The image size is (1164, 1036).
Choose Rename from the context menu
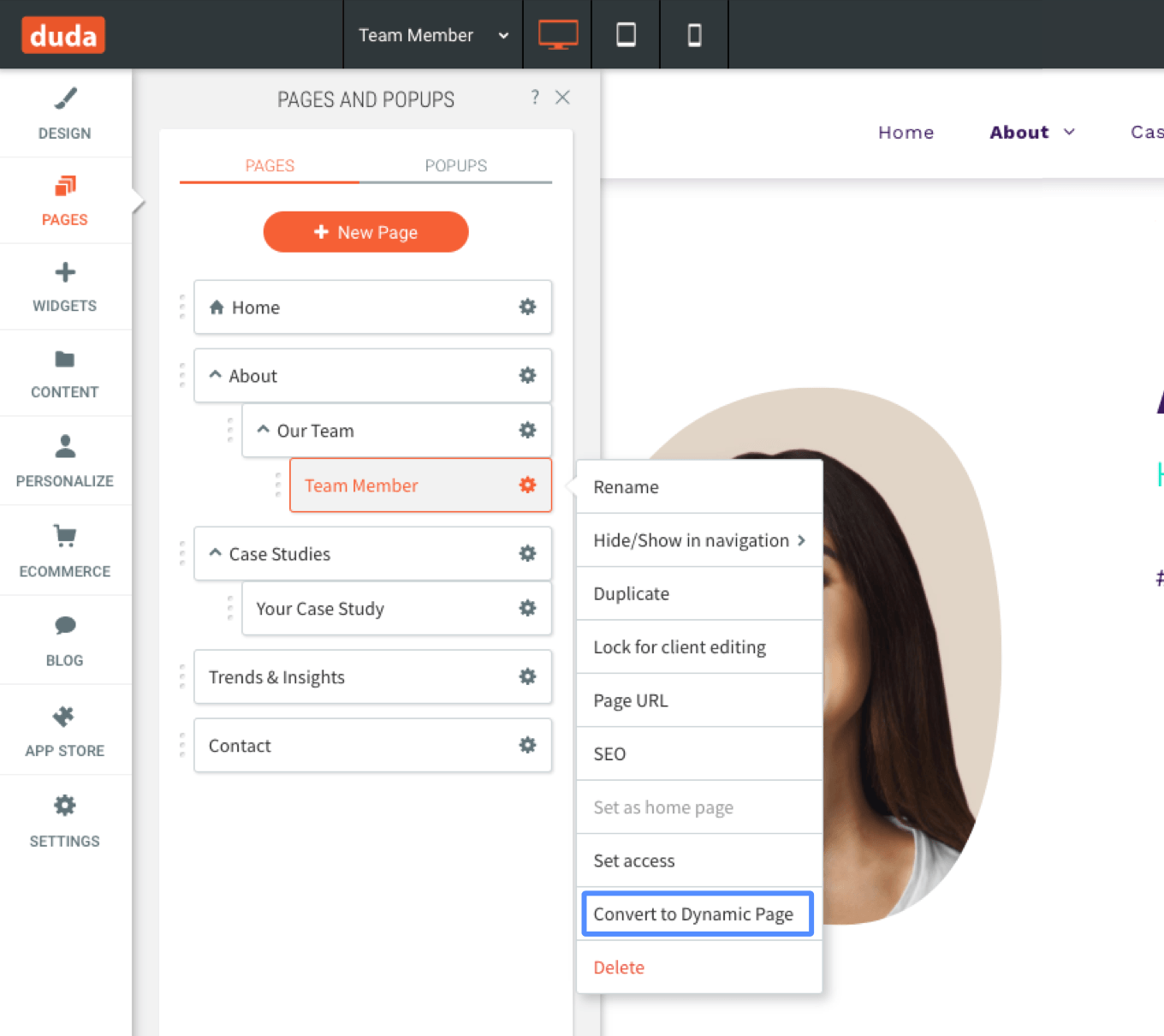point(699,487)
